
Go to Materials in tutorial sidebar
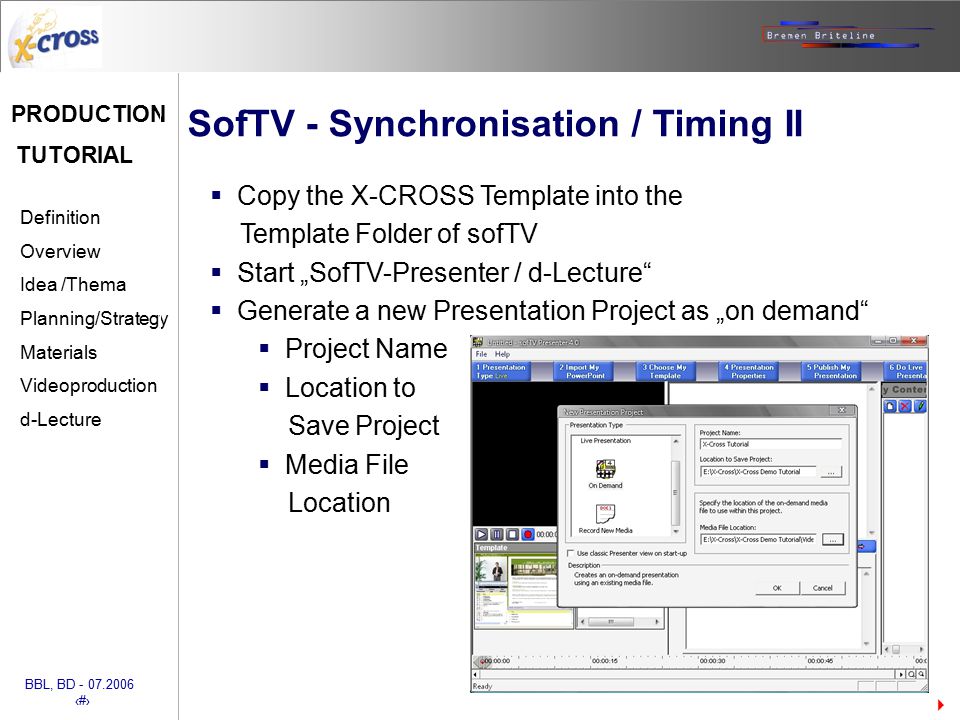tap(58, 352)
